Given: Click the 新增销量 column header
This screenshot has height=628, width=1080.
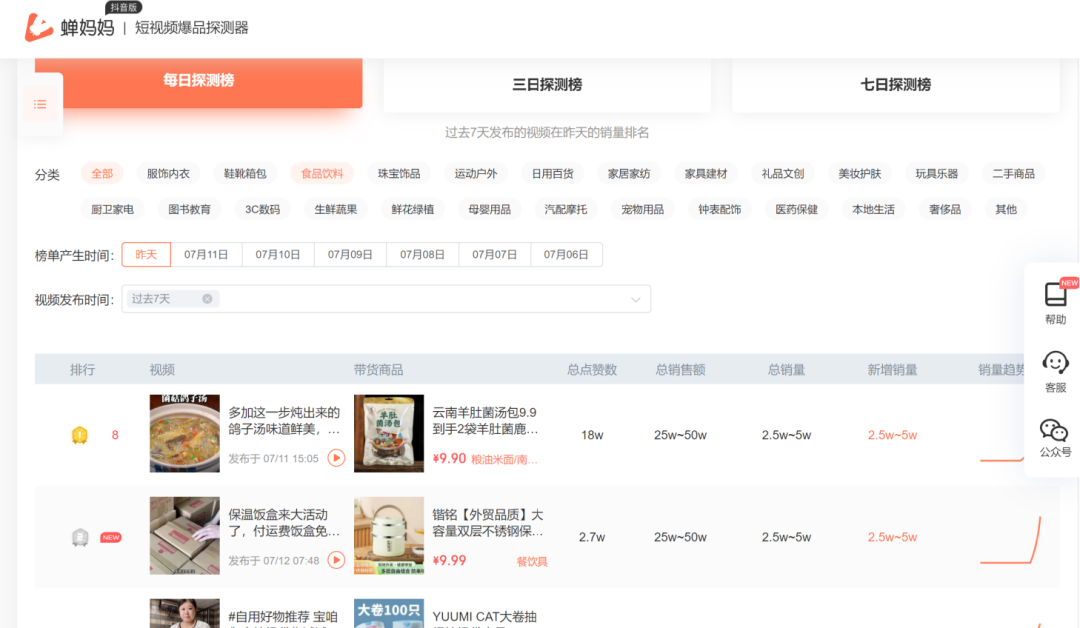Looking at the screenshot, I should [892, 370].
